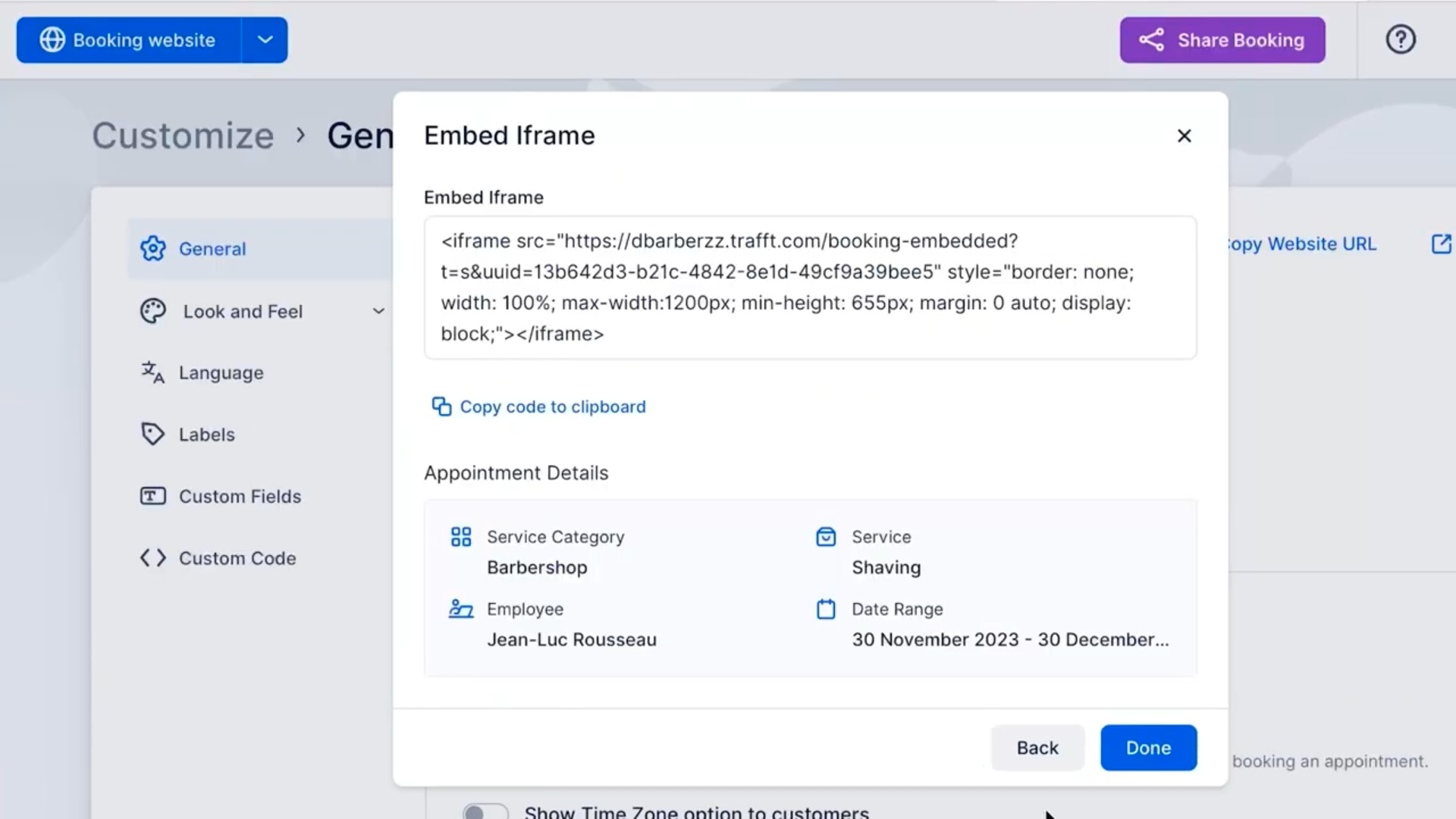
Task: Navigate to the Customize breadcrumb
Action: (x=182, y=136)
